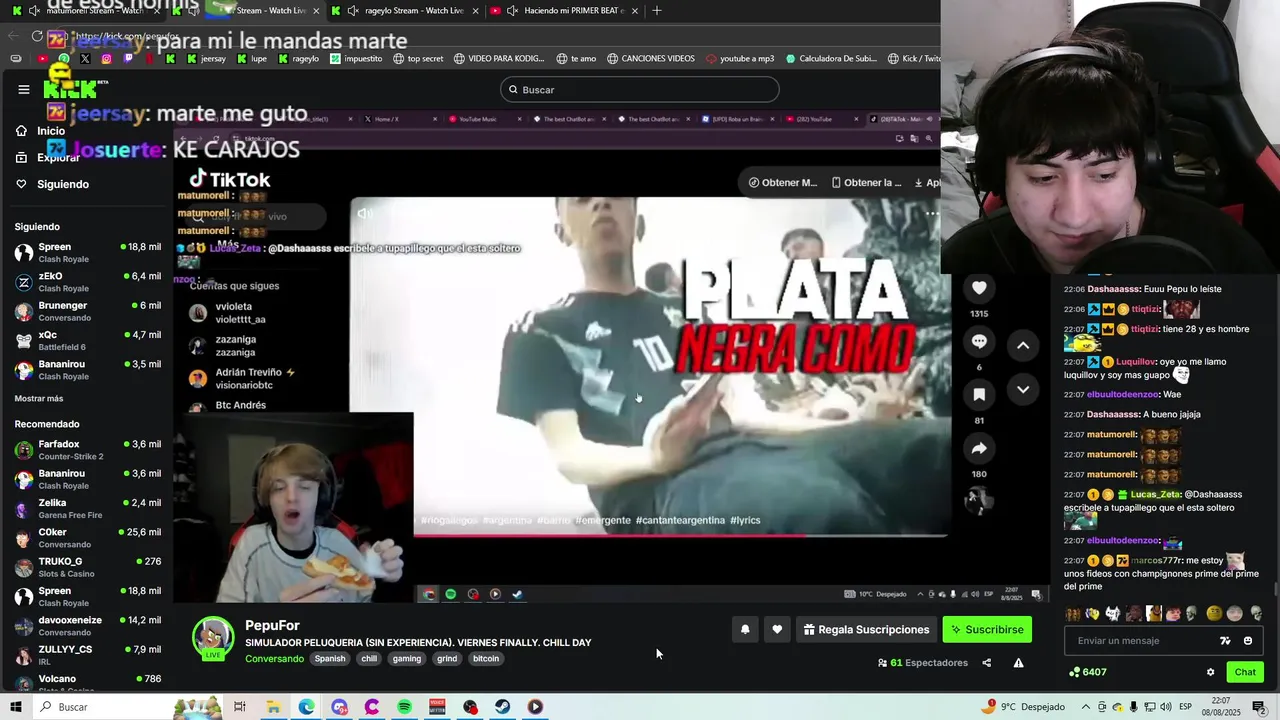Switch to Haciendo mi PRIMER BEAT tab
Screen dimensions: 1280x720
coord(565,10)
